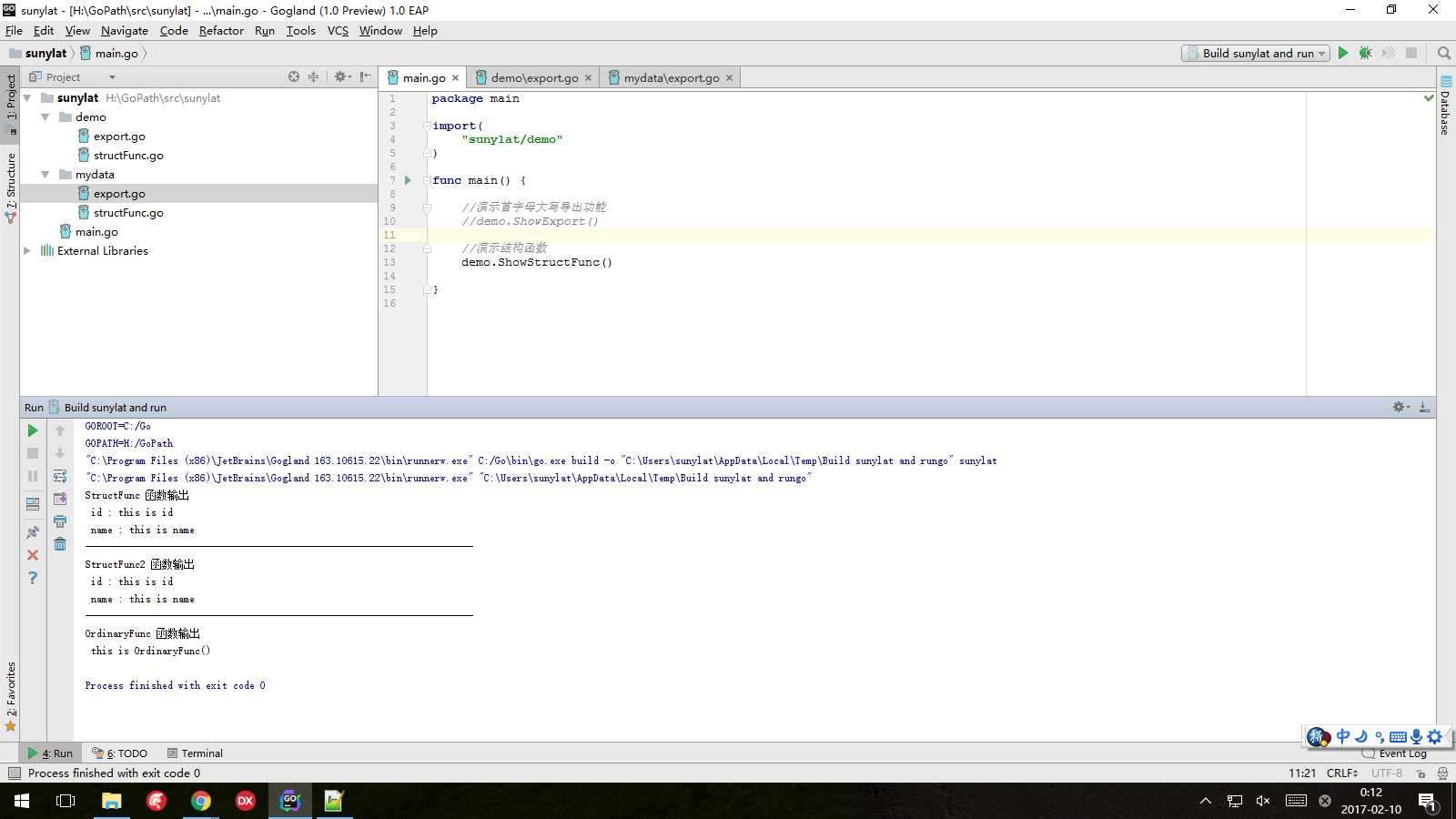The width and height of the screenshot is (1456, 819).
Task: Switch to mydata\export.go tab
Action: tap(672, 77)
